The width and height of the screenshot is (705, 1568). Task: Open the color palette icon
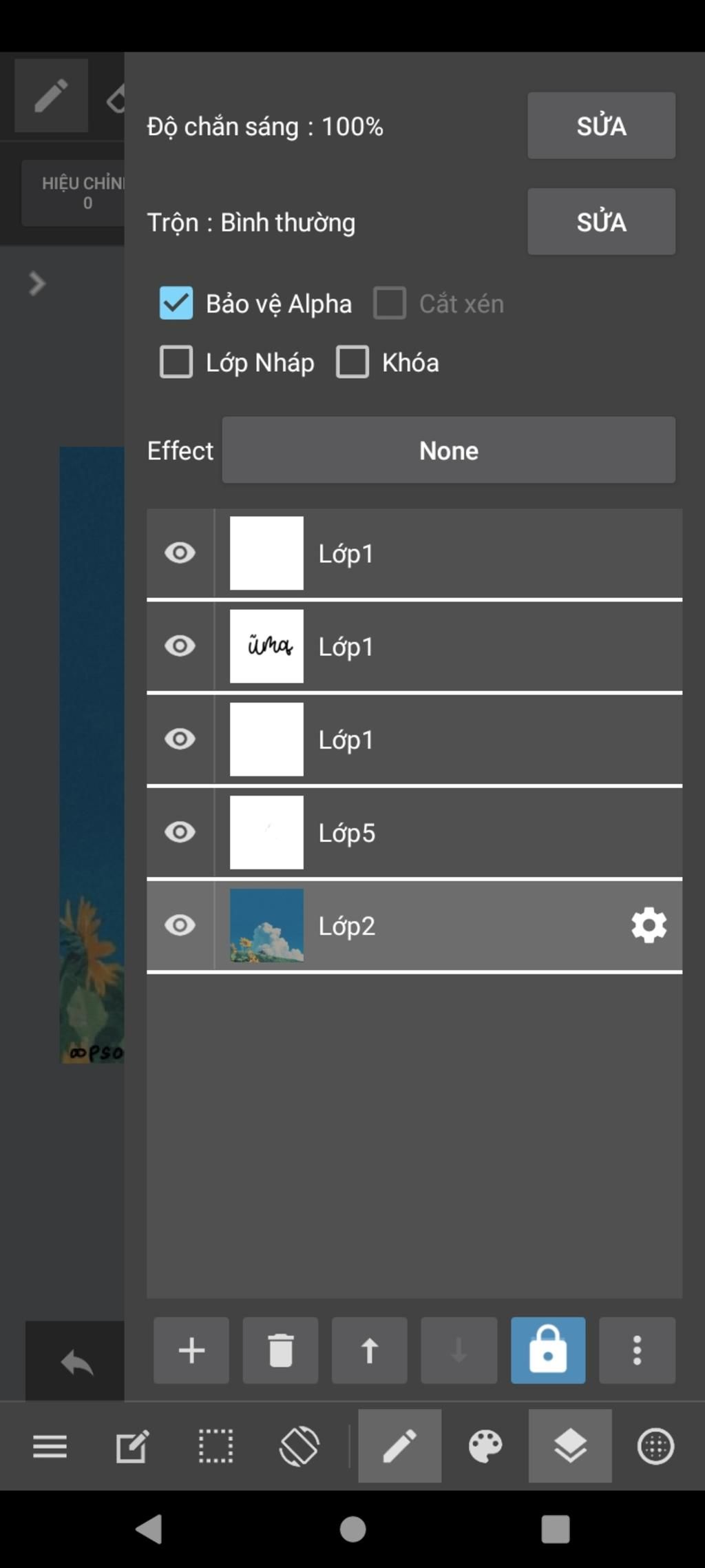coord(485,1446)
